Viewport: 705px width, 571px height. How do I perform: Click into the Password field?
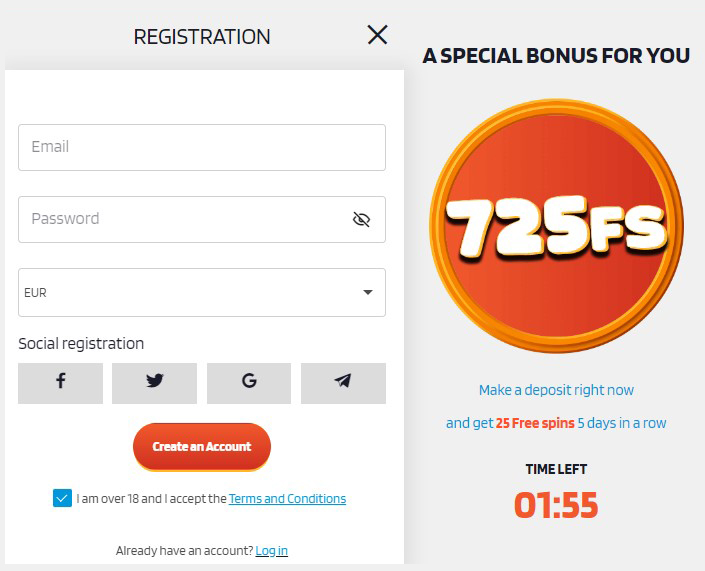pos(180,219)
